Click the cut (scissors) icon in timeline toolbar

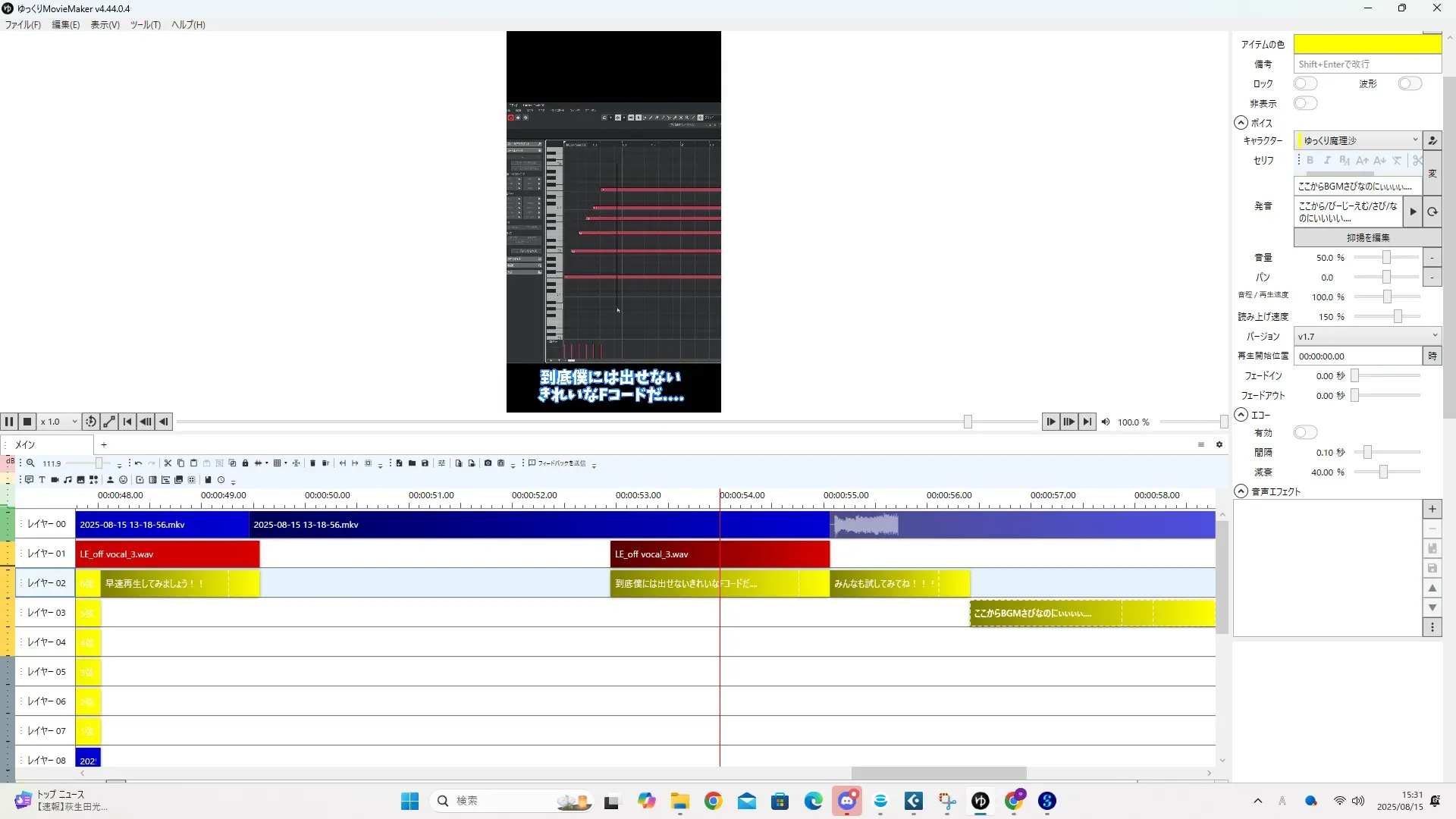168,463
